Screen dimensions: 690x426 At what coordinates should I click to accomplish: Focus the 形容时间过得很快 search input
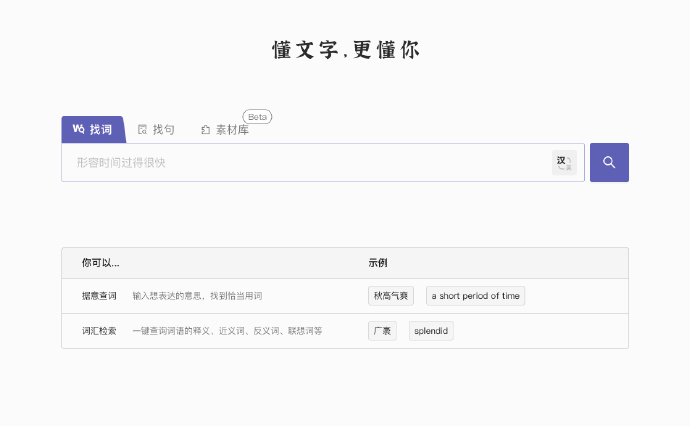coord(300,162)
